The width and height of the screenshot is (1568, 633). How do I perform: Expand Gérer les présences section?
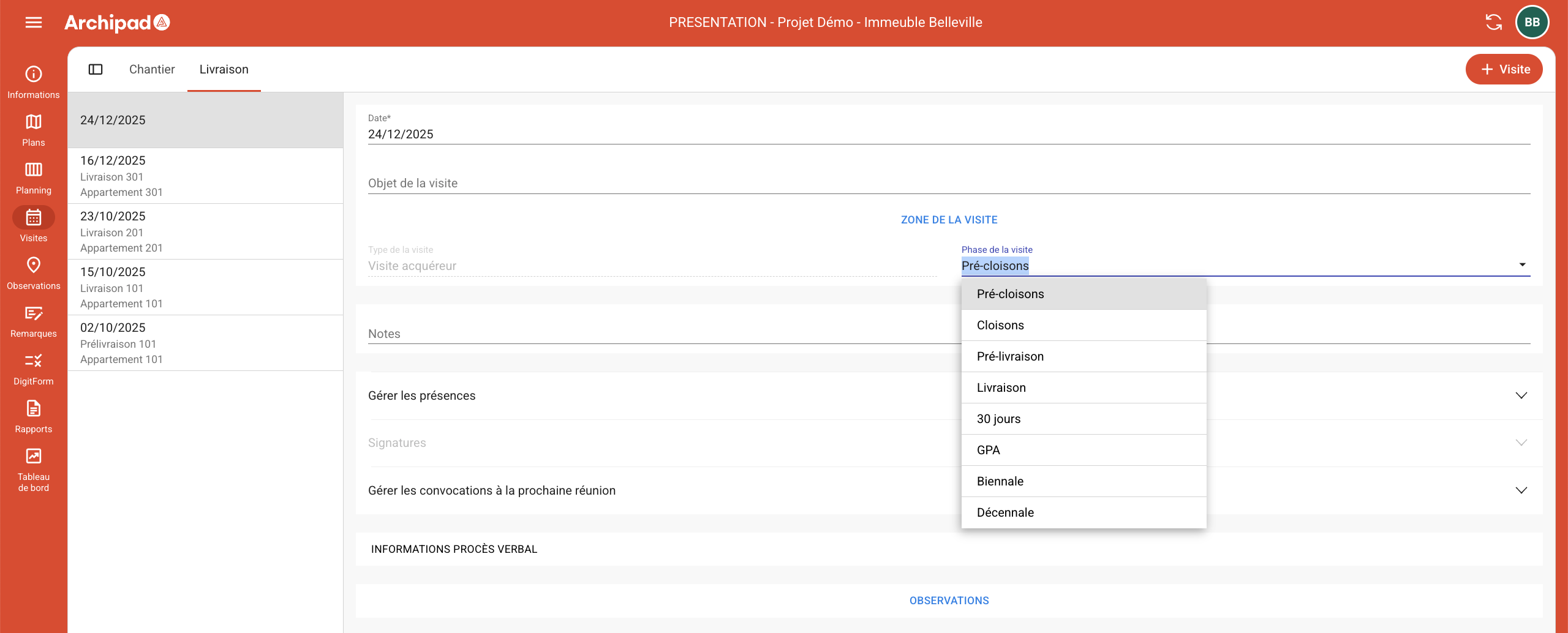click(x=1521, y=395)
